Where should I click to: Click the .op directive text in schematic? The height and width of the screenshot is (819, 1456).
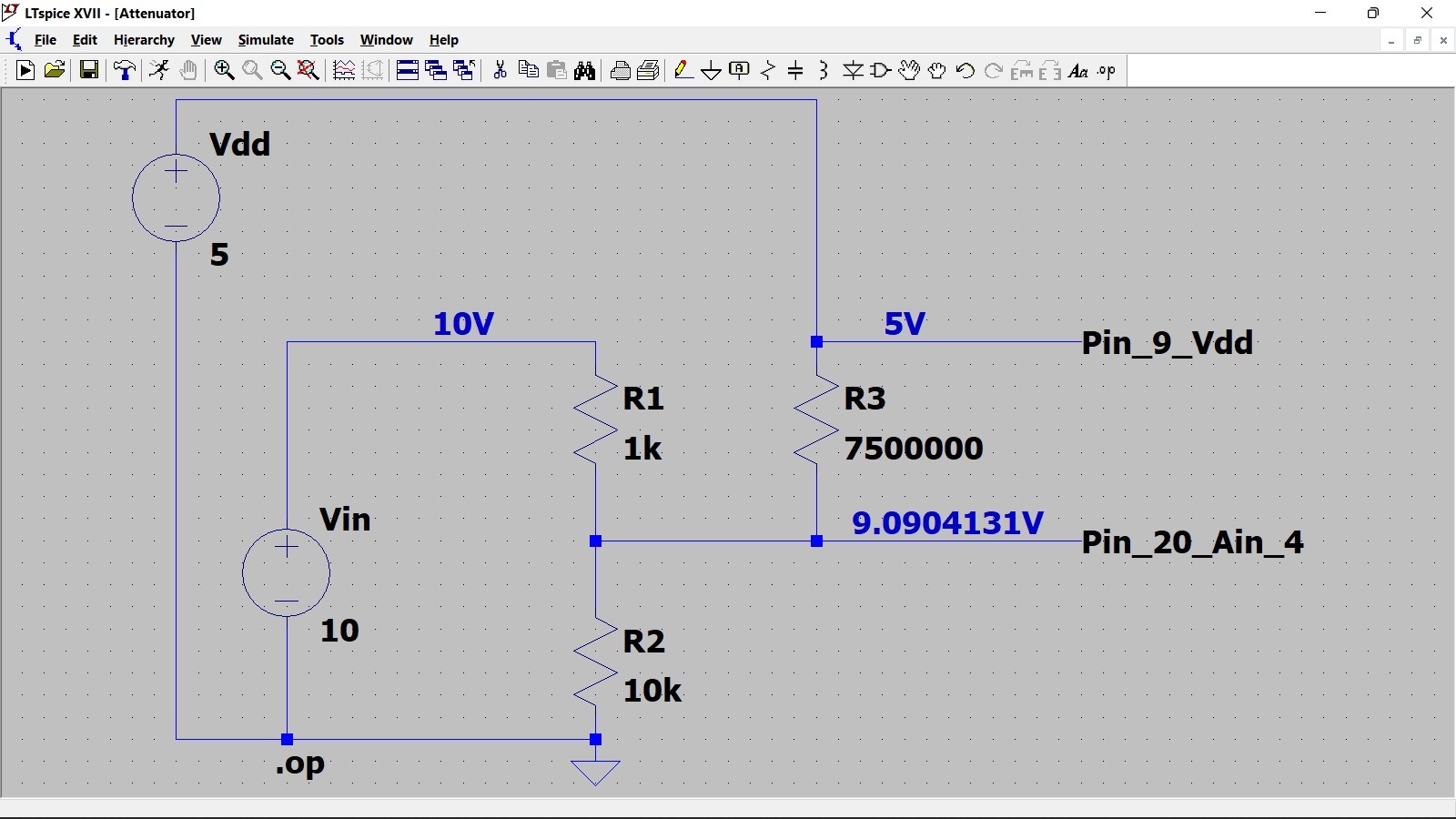(x=300, y=764)
